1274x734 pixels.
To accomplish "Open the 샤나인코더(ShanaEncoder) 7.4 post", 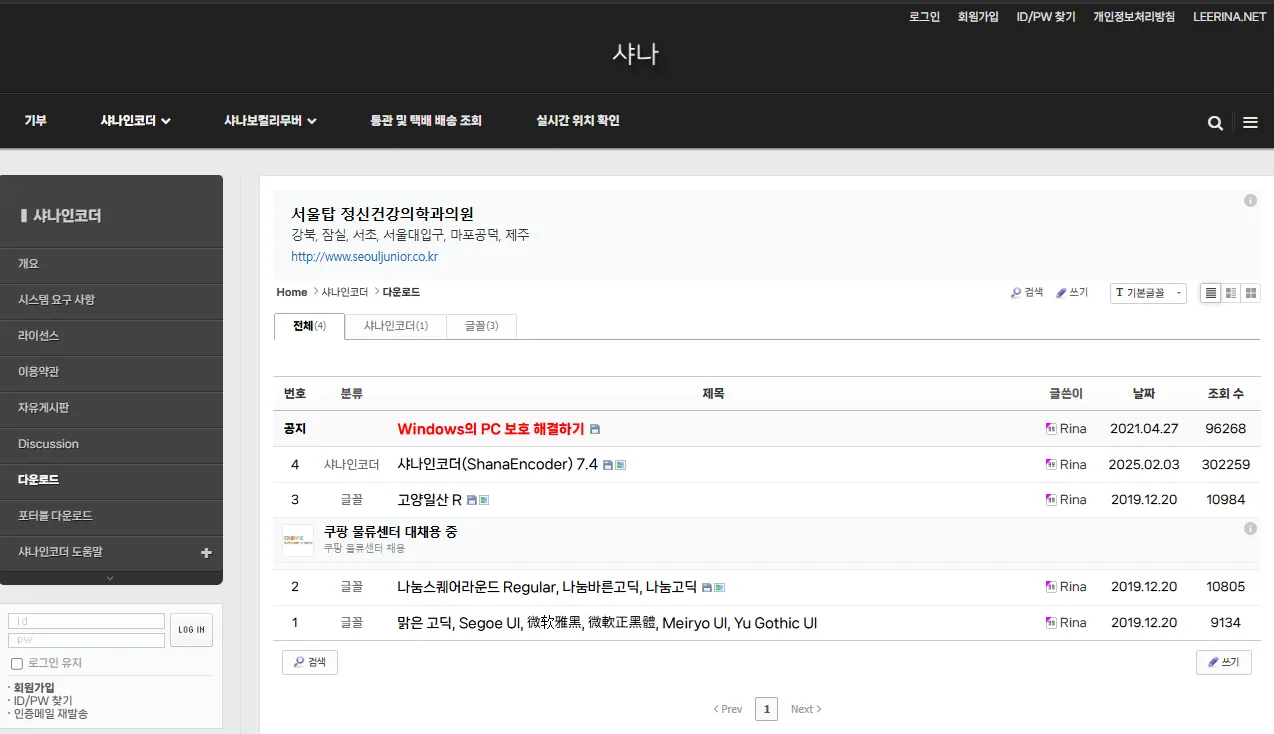I will (497, 465).
